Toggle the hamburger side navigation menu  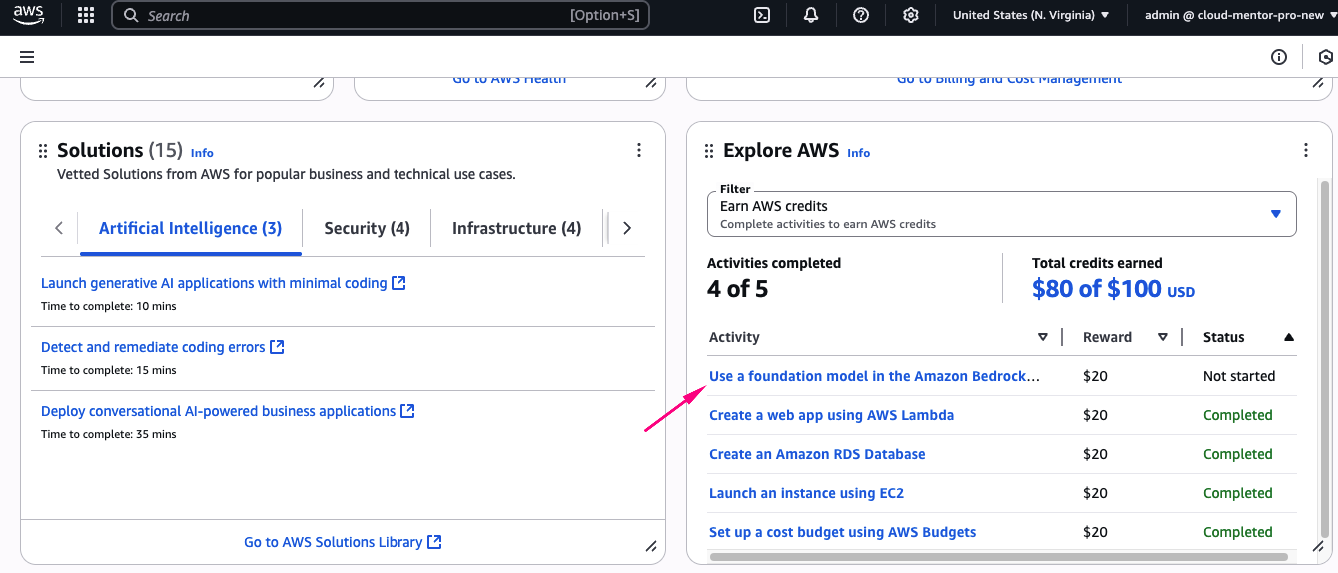[x=27, y=57]
